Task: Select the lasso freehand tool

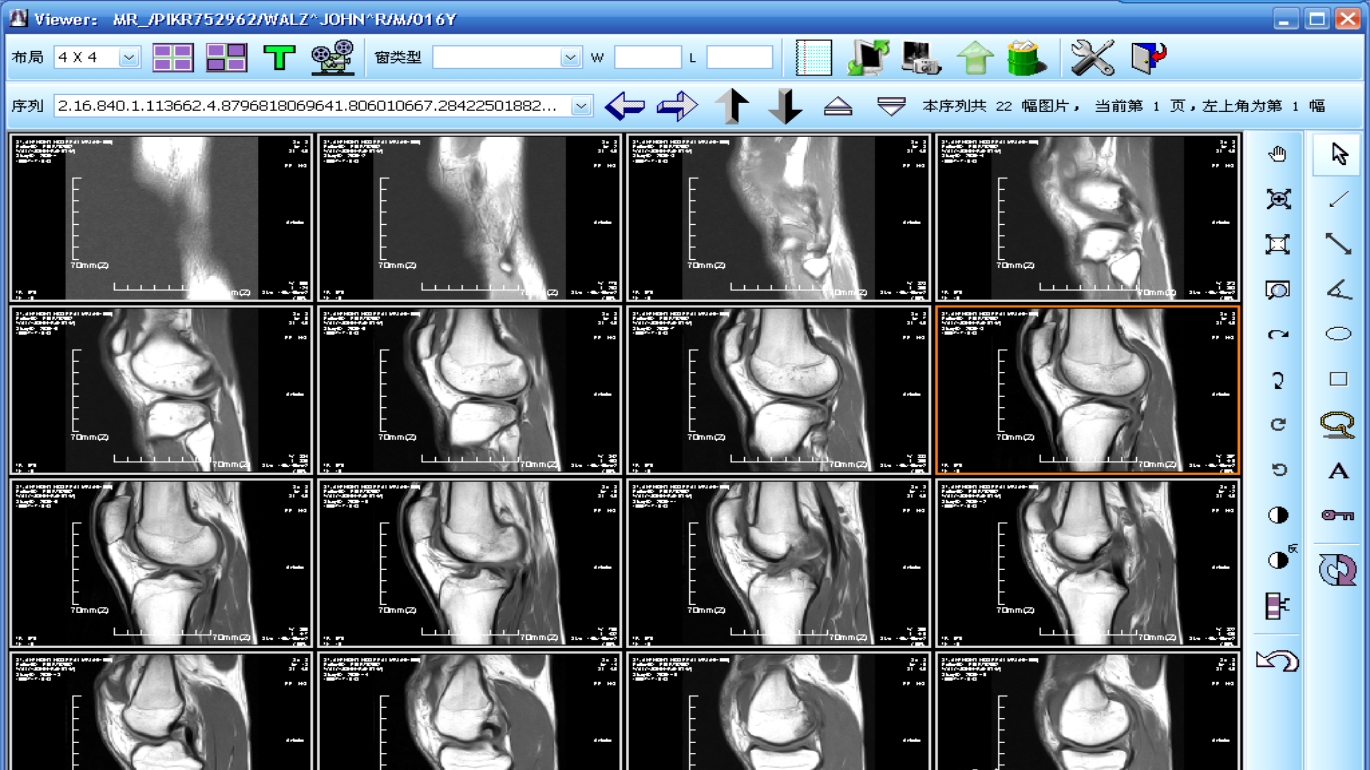Action: point(1338,425)
